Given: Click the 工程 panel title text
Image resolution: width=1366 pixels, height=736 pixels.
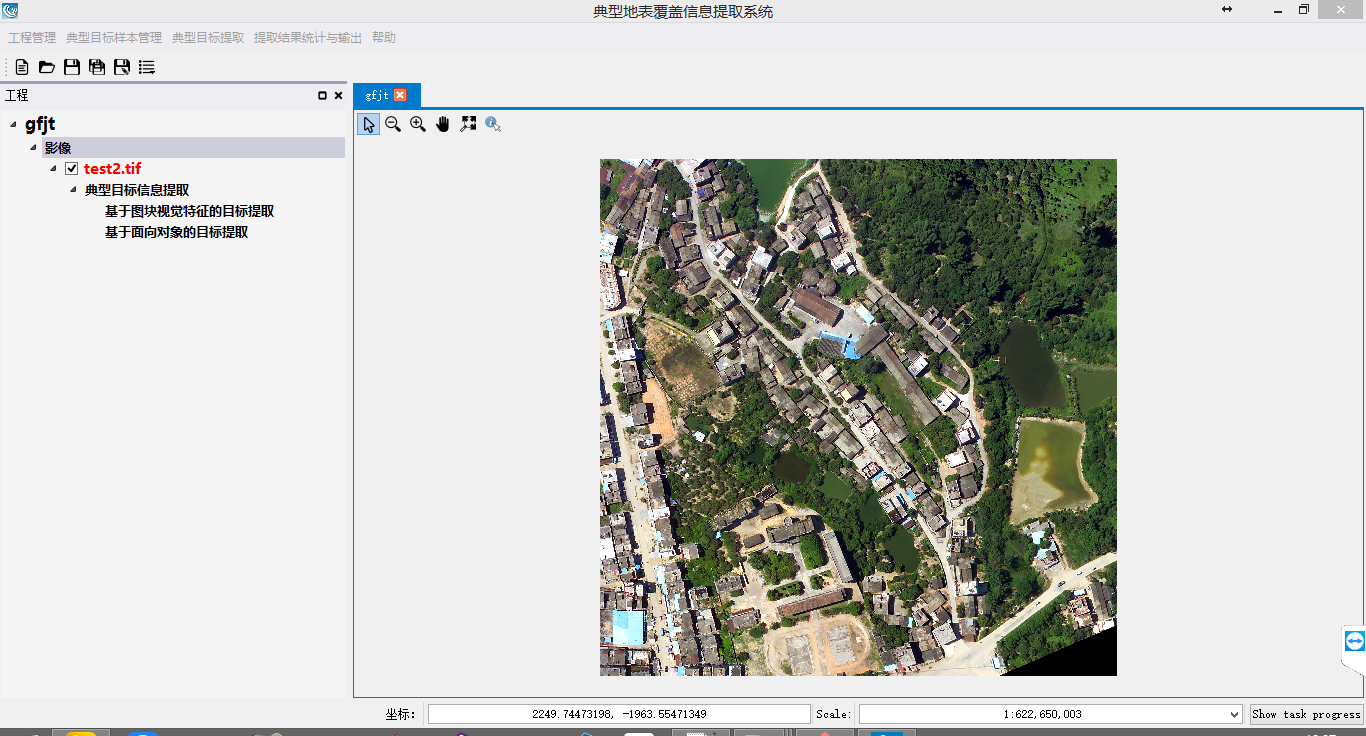Looking at the screenshot, I should click(x=17, y=96).
